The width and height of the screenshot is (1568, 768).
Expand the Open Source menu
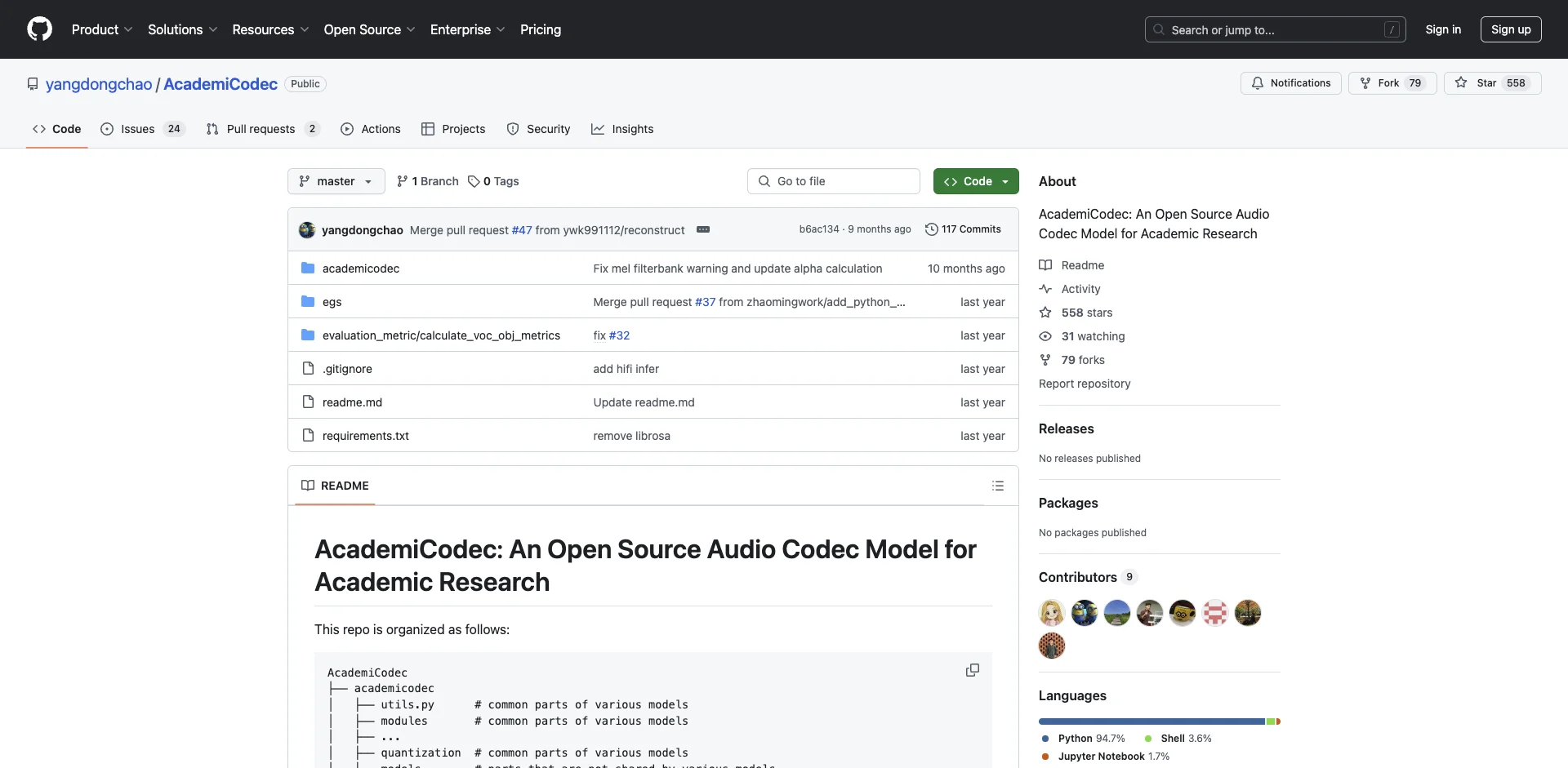(369, 29)
